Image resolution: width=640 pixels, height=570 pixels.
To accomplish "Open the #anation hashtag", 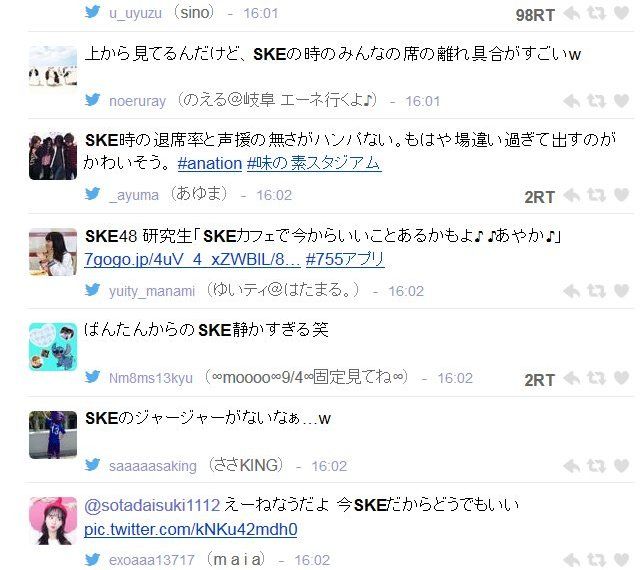I will (x=210, y=163).
